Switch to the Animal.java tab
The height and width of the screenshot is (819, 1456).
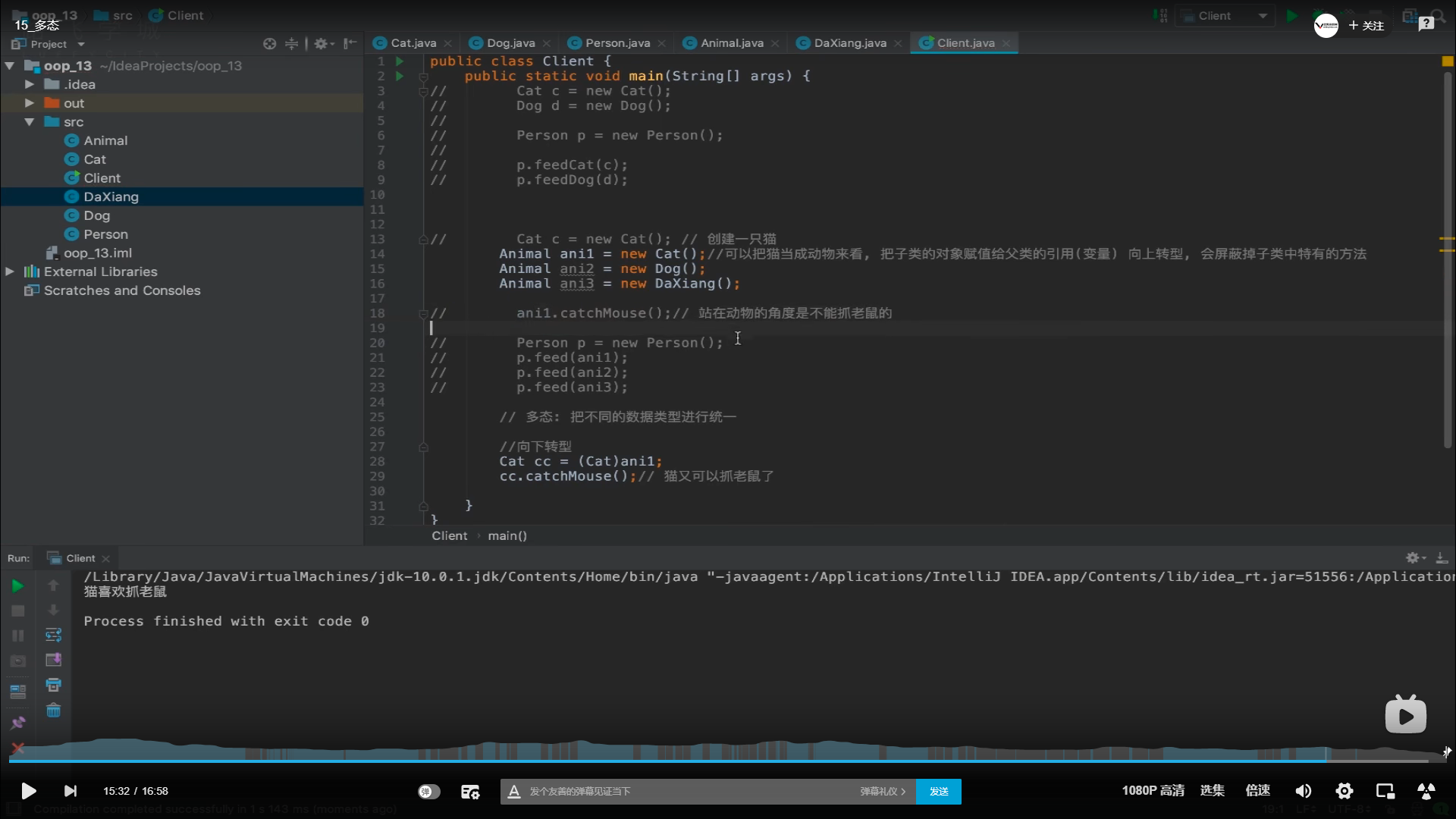(x=731, y=43)
